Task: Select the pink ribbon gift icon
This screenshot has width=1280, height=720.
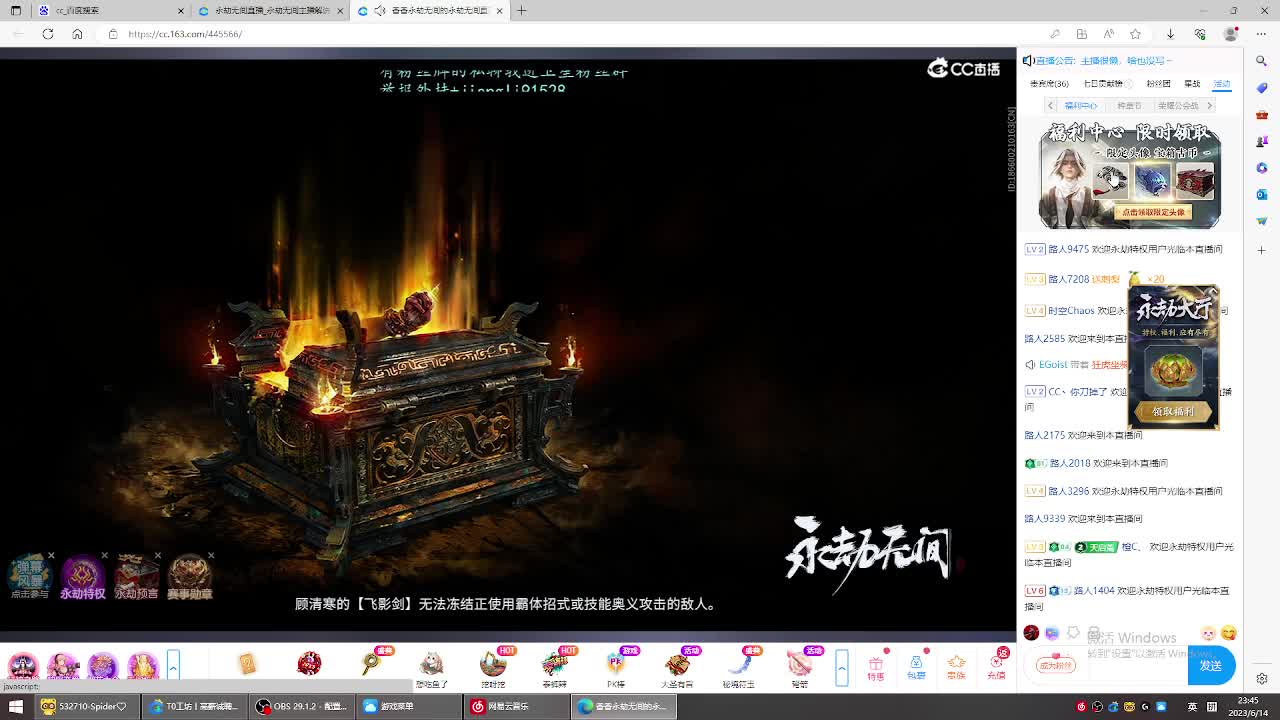Action: [799, 665]
